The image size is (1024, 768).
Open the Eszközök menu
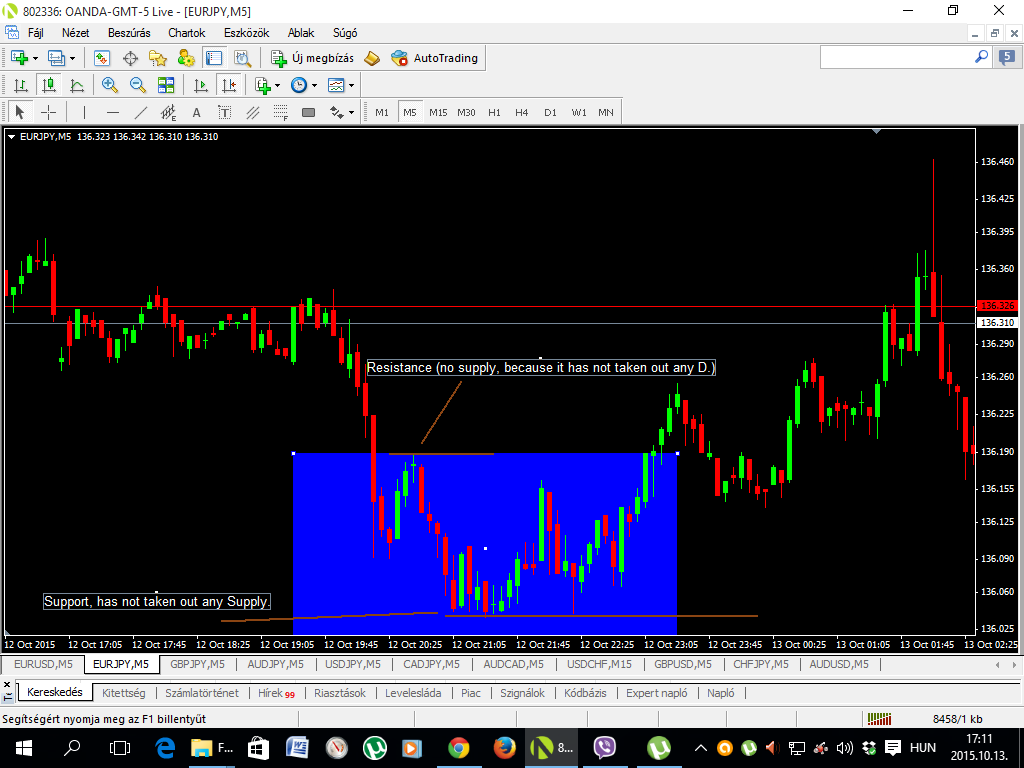point(244,33)
